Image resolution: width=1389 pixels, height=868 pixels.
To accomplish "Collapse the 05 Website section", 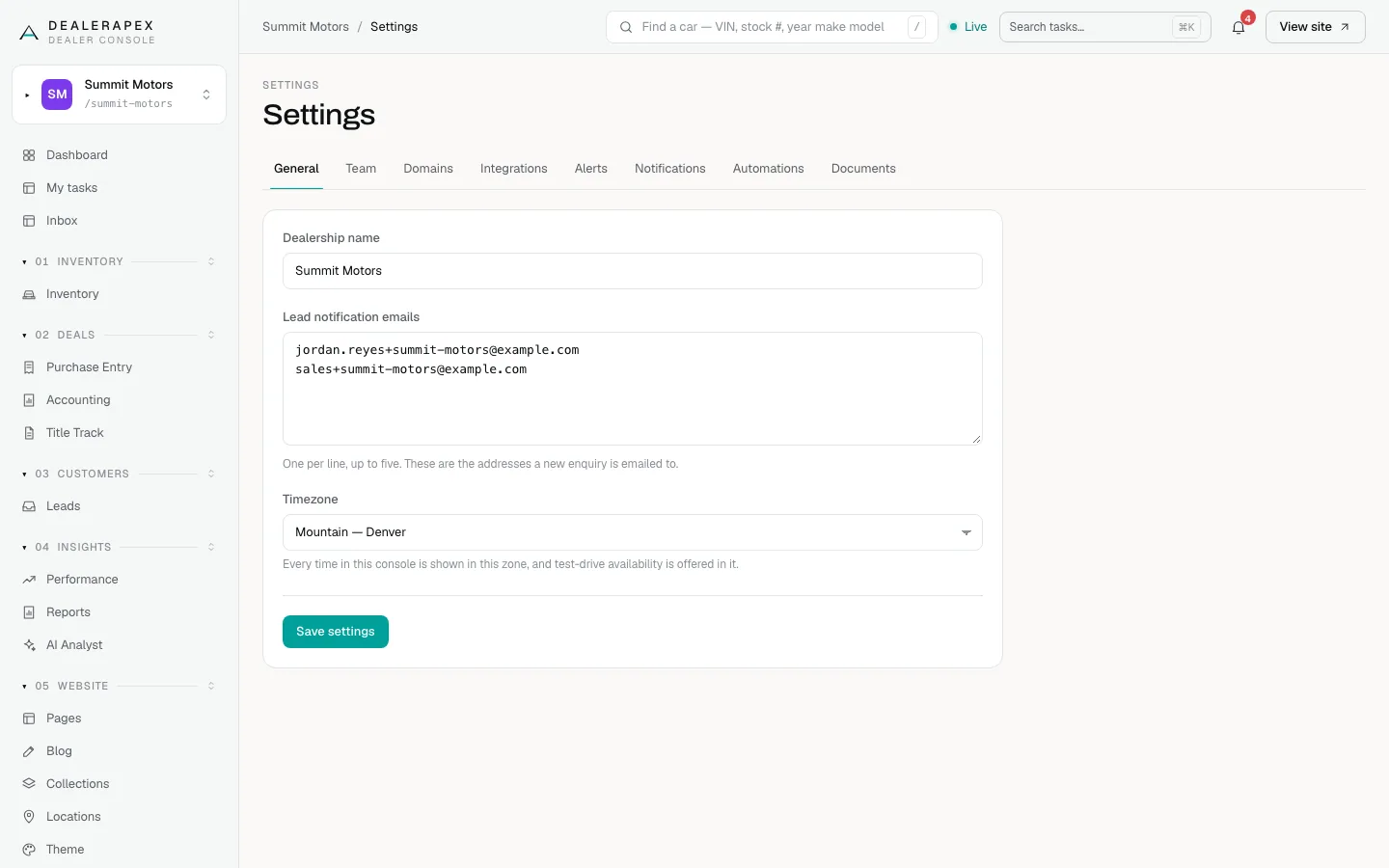I will [x=119, y=686].
